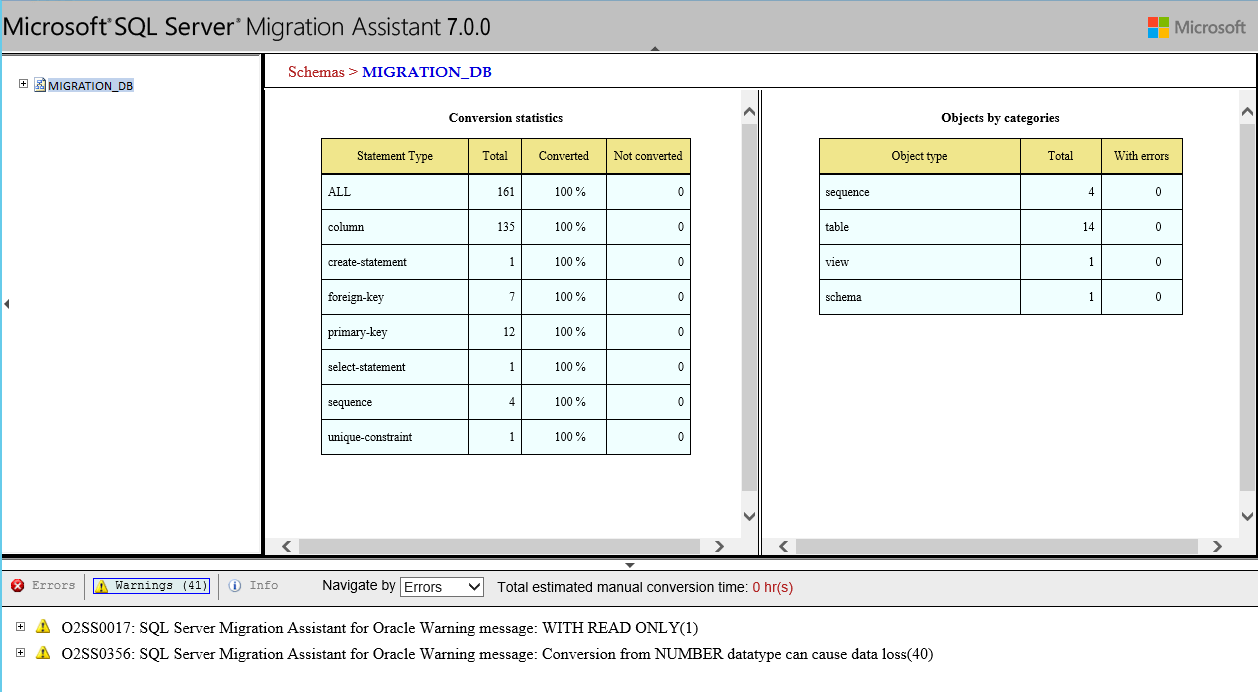Toggle the Info message filter

[253, 586]
